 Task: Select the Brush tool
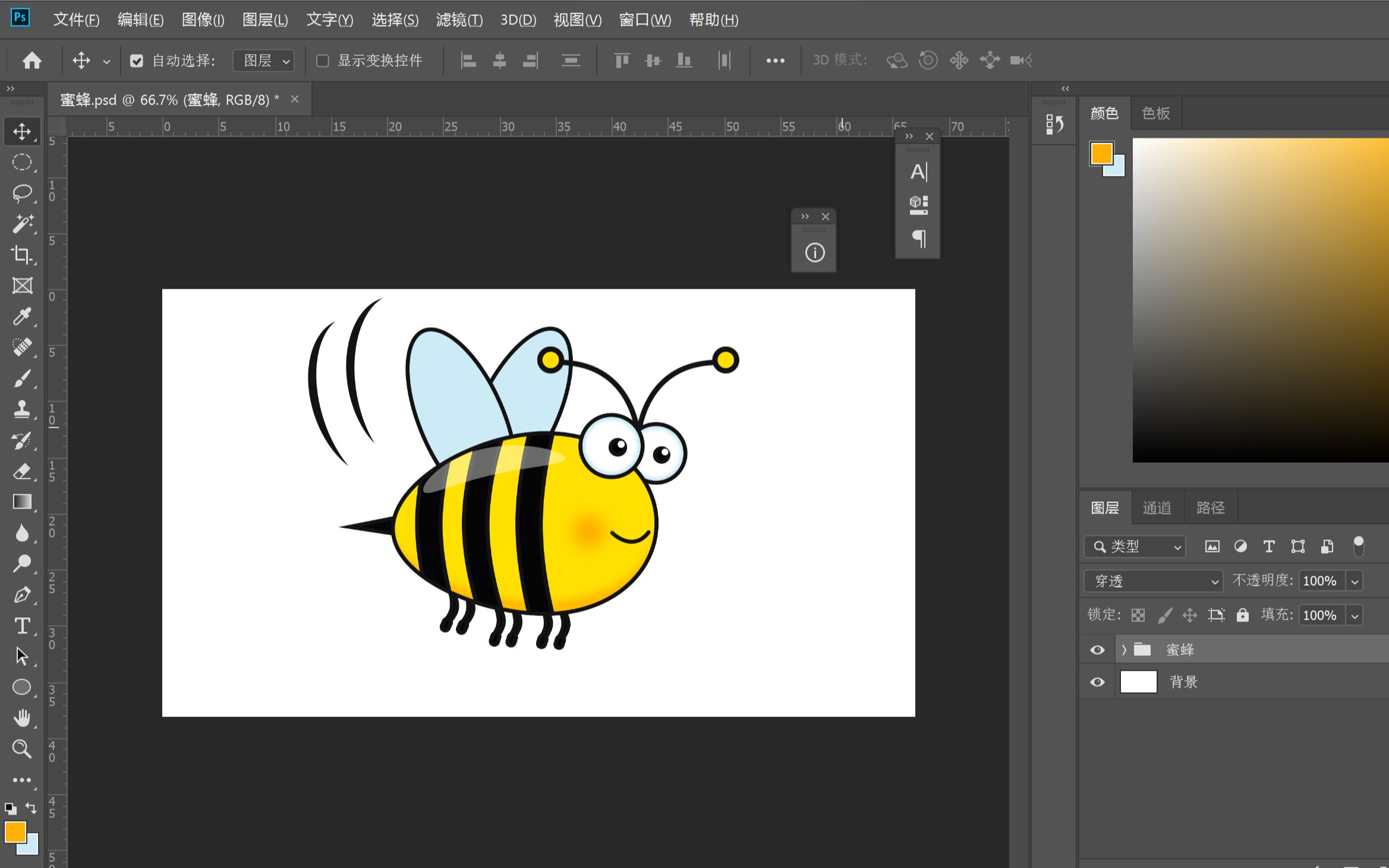[22, 378]
